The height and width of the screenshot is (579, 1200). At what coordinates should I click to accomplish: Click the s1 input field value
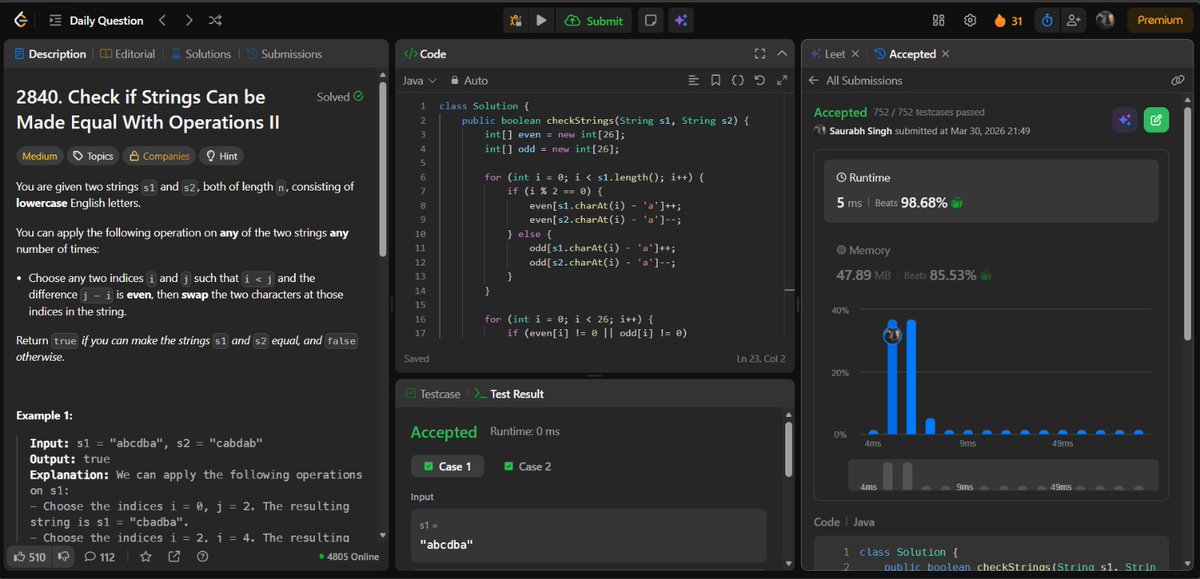click(588, 544)
